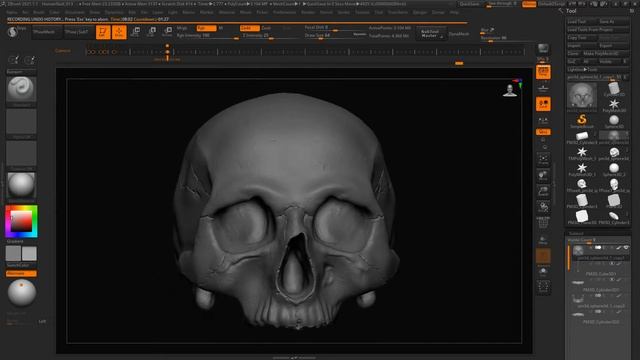Hide the top subtool with eye icon
640x360 pixels.
tap(626, 248)
